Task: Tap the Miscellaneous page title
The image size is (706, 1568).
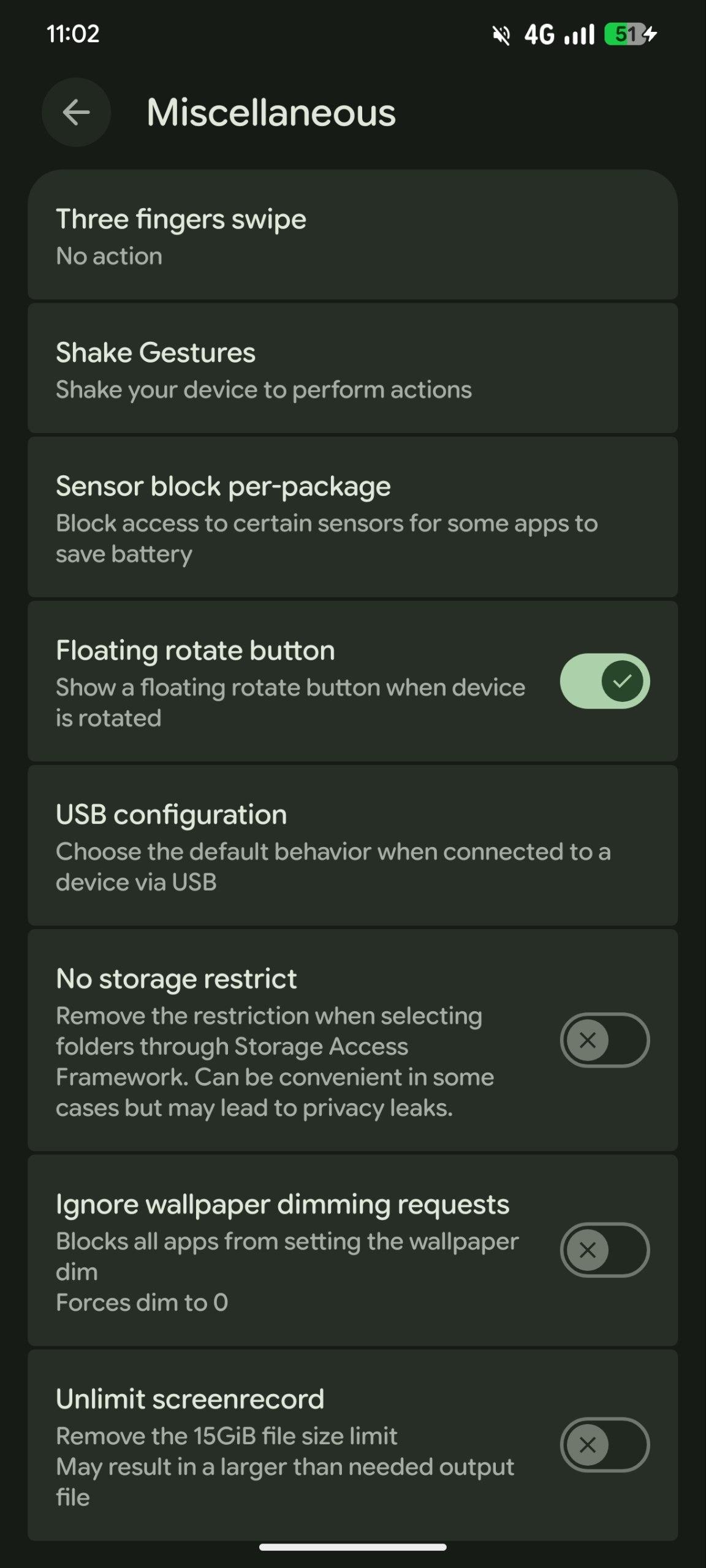Action: pyautogui.click(x=271, y=113)
